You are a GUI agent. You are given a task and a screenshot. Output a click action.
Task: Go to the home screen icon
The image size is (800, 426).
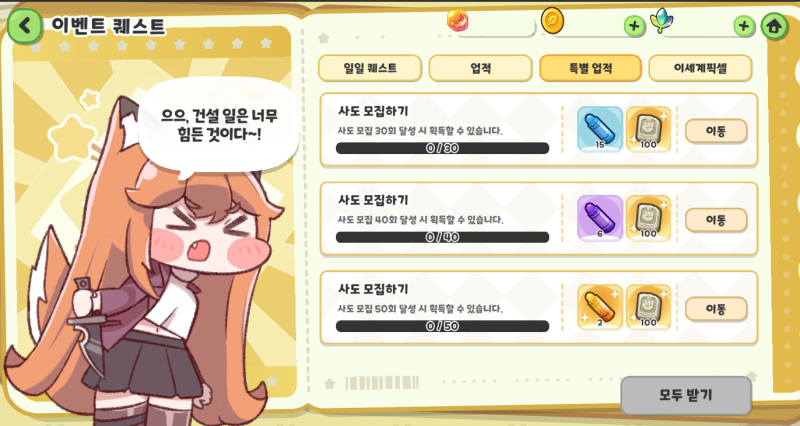click(x=774, y=26)
